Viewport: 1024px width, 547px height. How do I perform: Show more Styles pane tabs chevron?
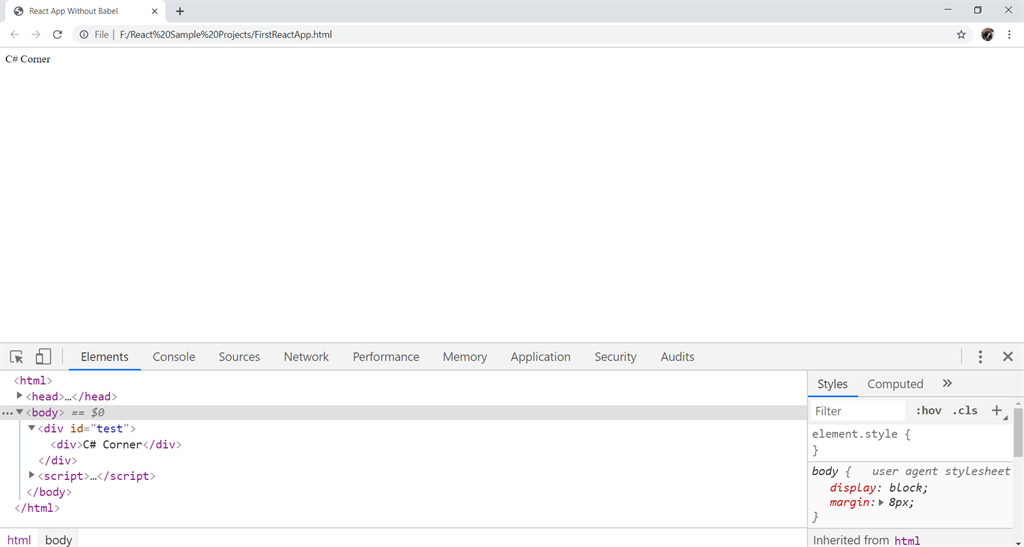click(x=948, y=383)
